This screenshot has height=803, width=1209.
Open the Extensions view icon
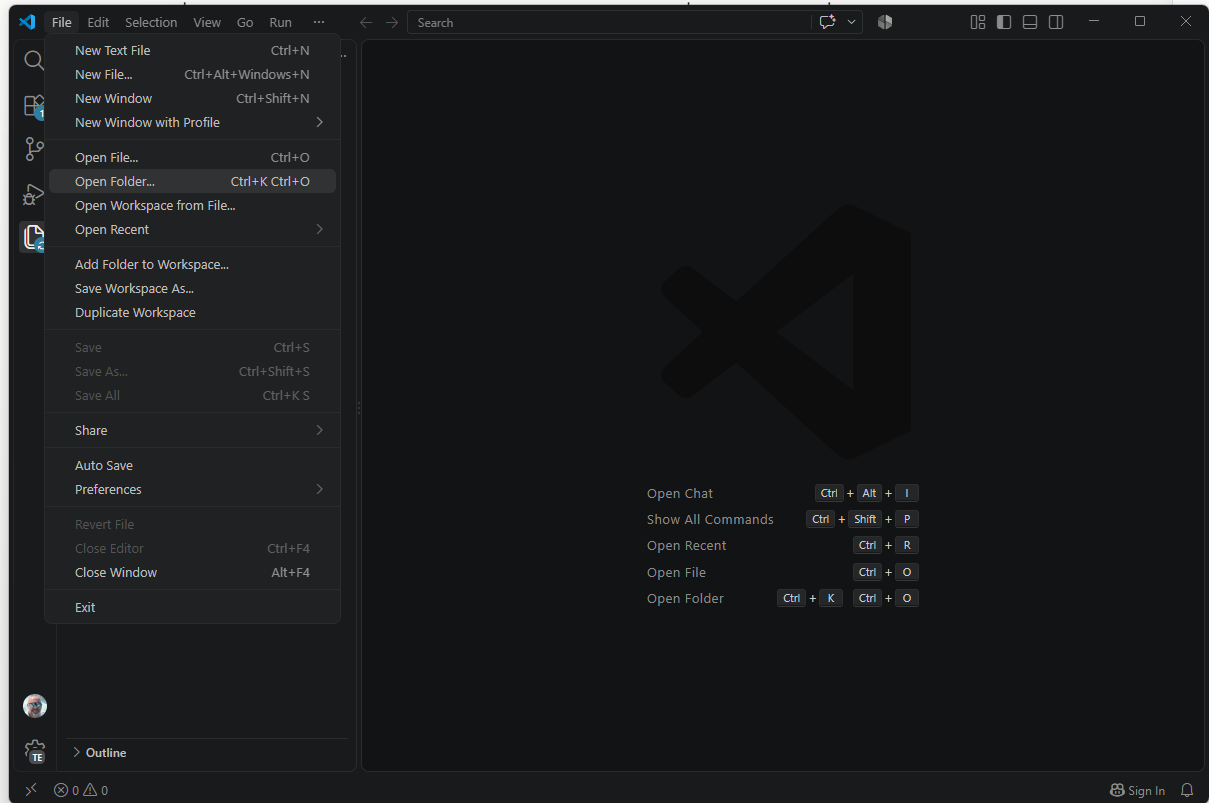point(34,106)
